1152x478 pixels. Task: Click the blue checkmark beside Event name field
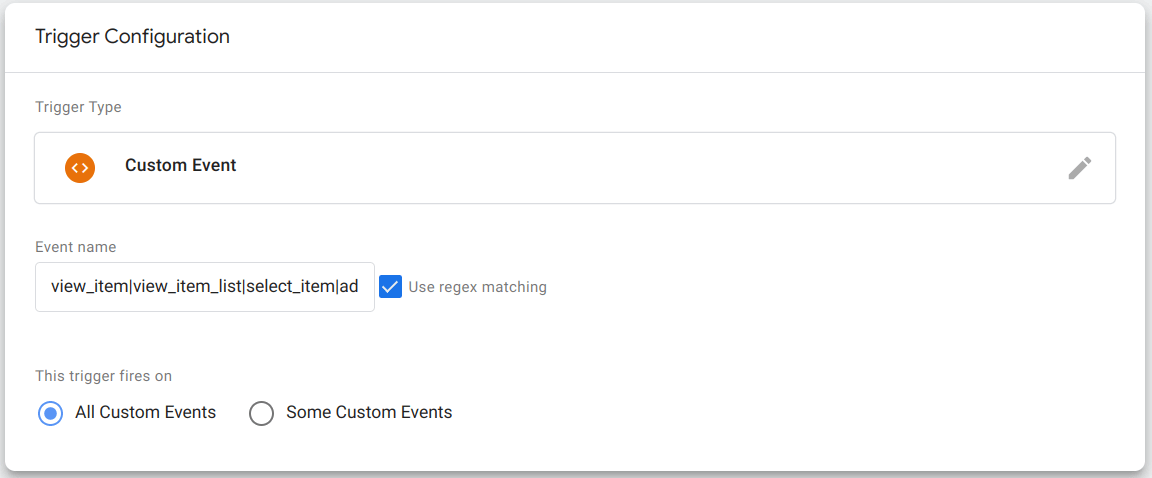390,286
